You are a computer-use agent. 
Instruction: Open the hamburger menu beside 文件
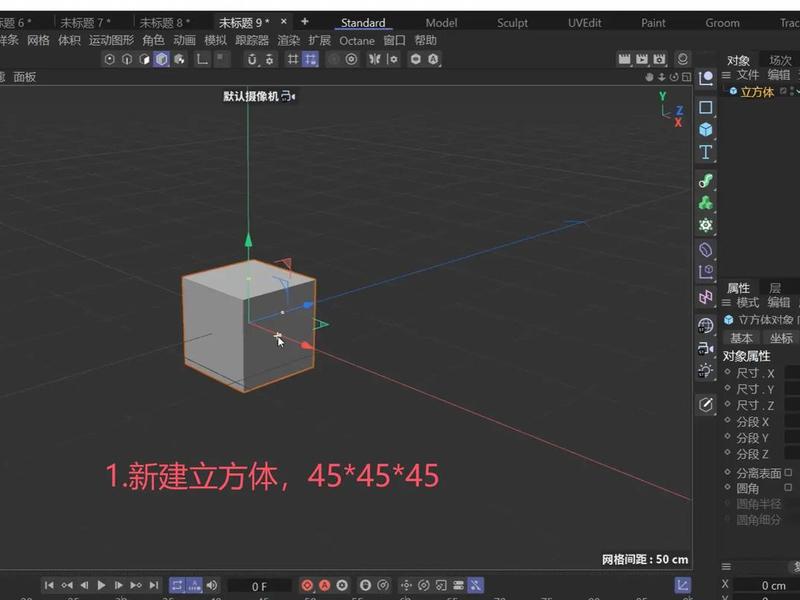point(726,75)
